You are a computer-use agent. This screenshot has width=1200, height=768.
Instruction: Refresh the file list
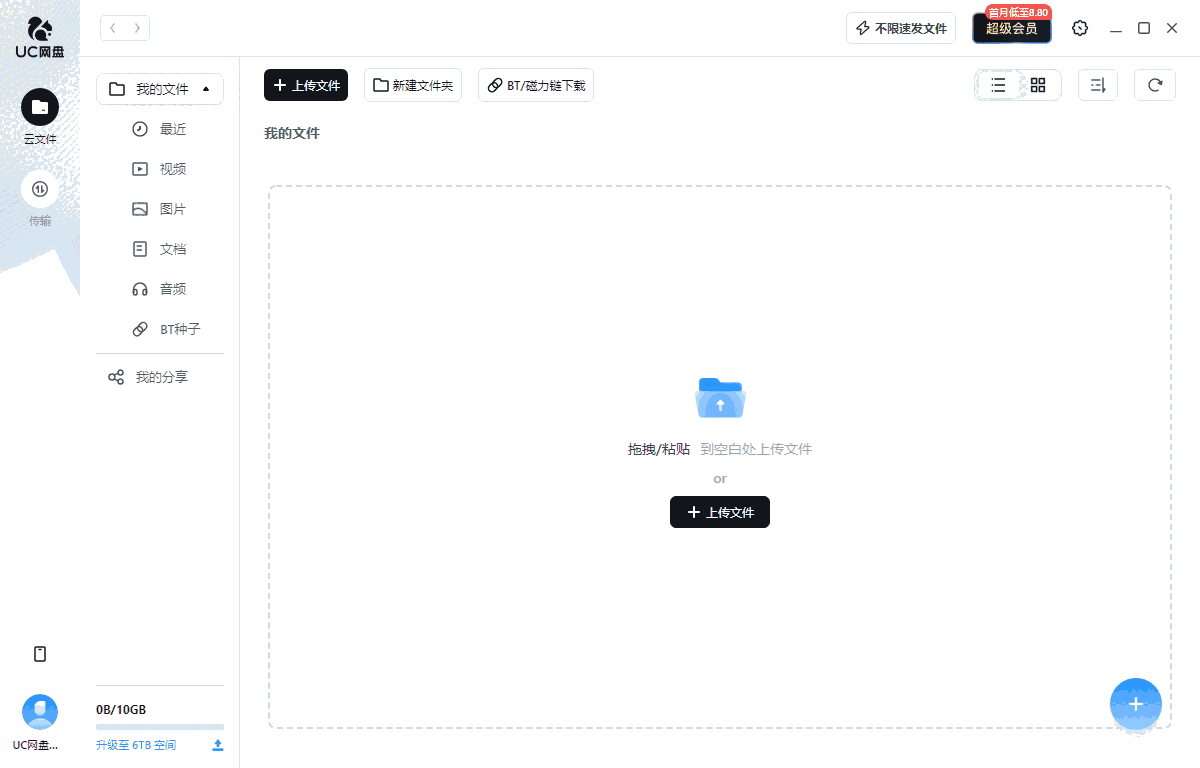[1155, 85]
